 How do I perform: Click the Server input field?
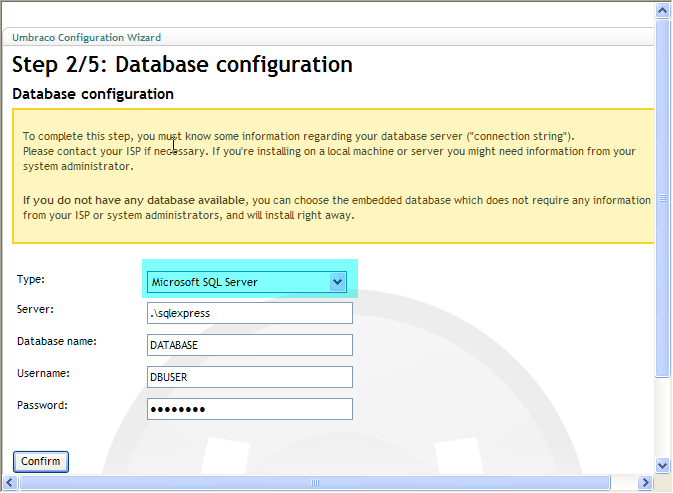coord(250,313)
